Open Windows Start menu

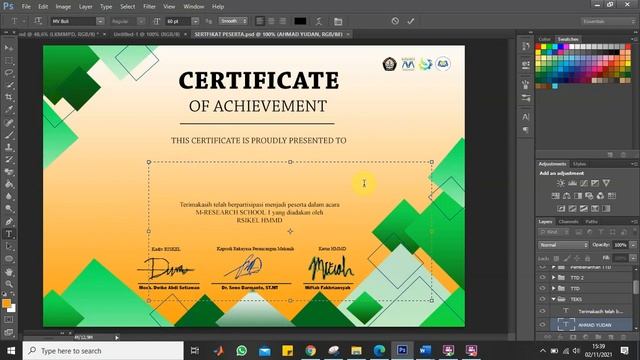click(11, 351)
